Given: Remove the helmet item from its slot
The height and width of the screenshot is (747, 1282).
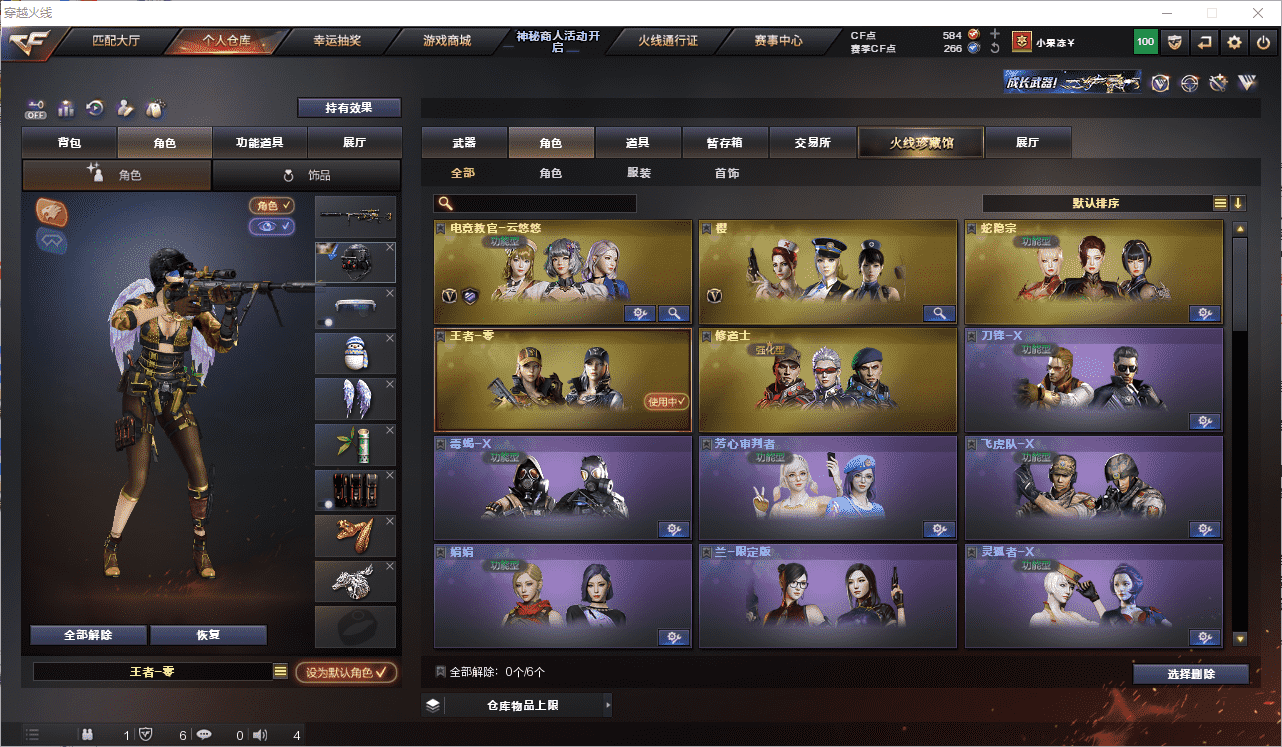Looking at the screenshot, I should pos(390,247).
